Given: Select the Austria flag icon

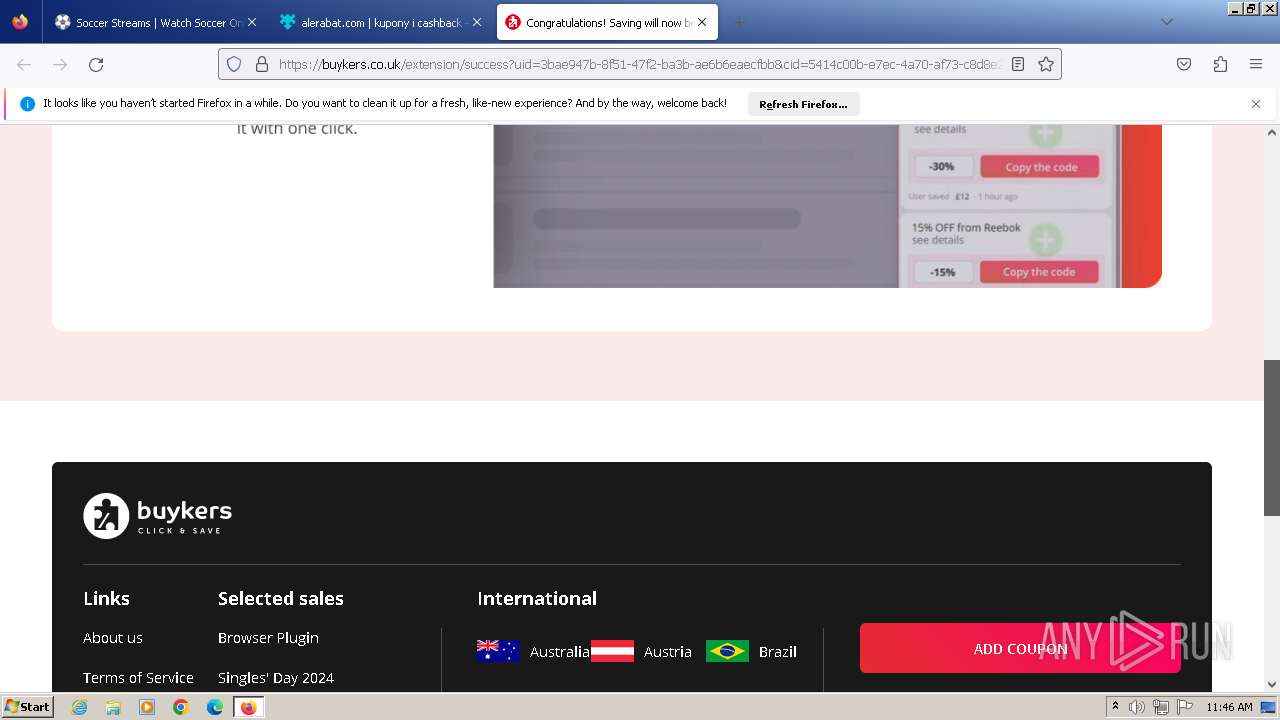Looking at the screenshot, I should [x=612, y=651].
